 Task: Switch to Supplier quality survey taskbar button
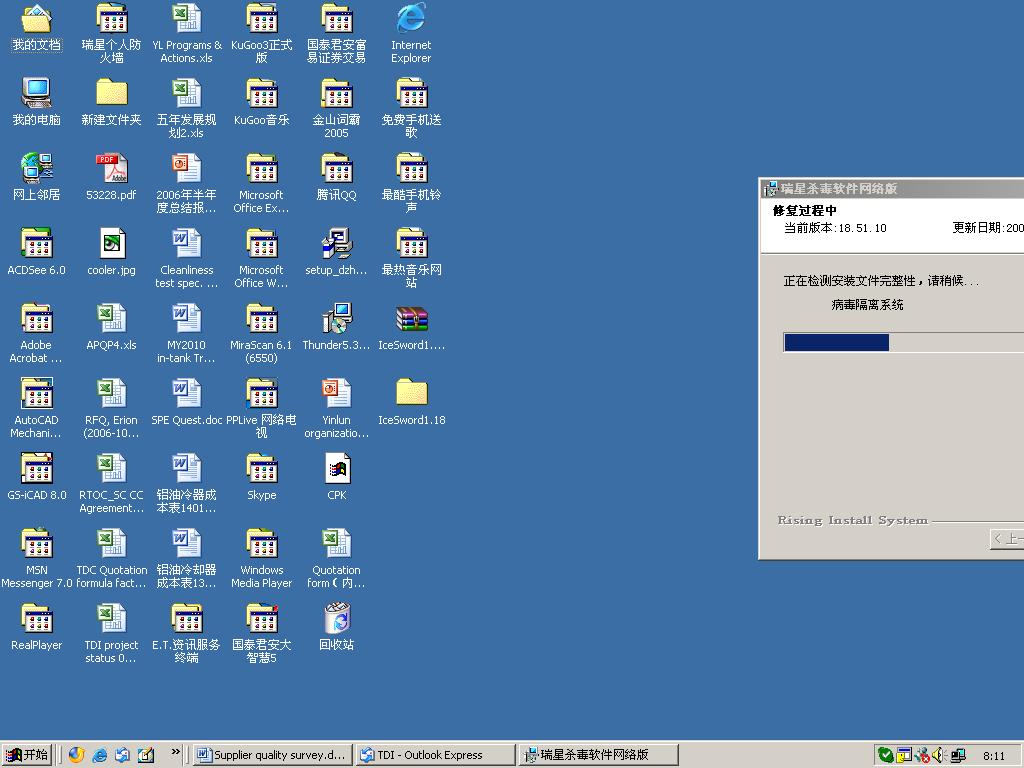click(273, 755)
